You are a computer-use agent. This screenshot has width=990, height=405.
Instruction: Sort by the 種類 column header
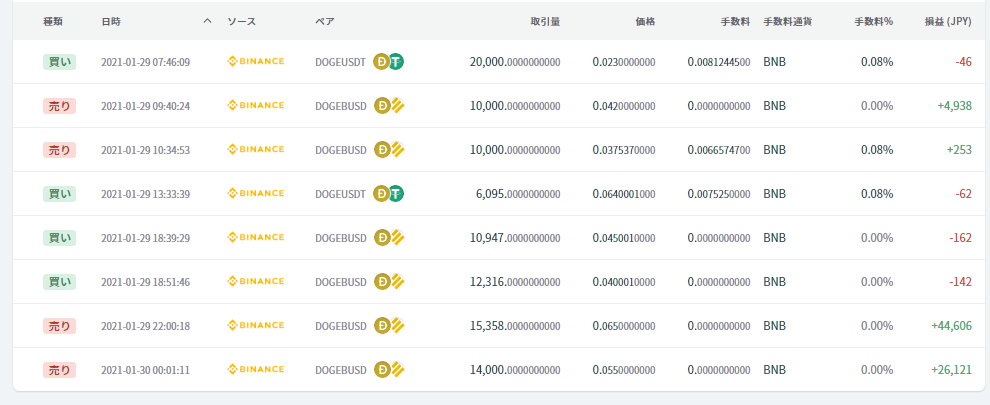[53, 21]
